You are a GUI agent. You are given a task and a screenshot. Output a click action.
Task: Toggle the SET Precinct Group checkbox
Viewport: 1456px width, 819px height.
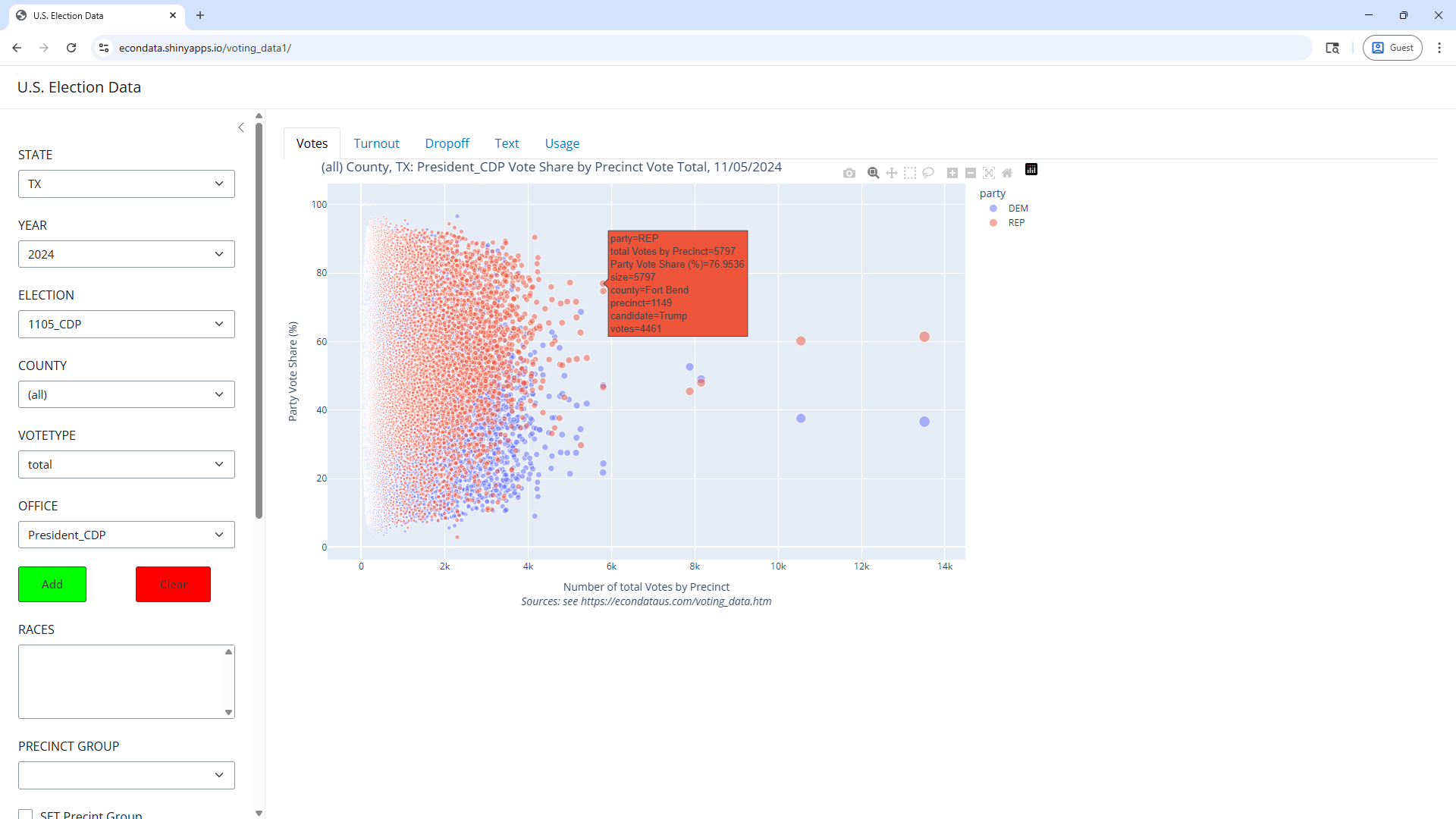pos(26,814)
